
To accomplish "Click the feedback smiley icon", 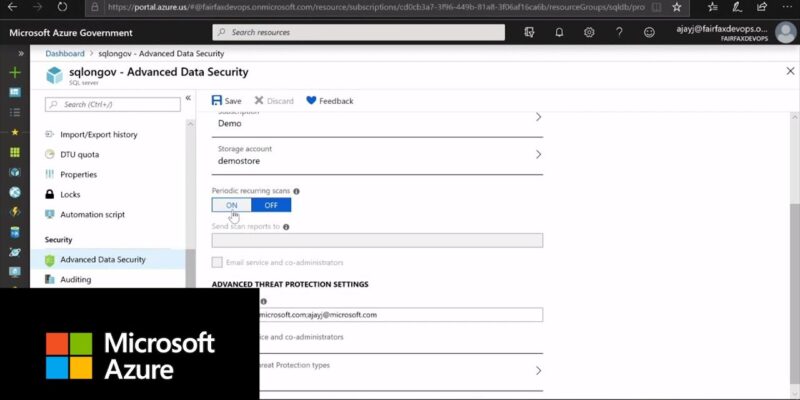I will coord(649,32).
